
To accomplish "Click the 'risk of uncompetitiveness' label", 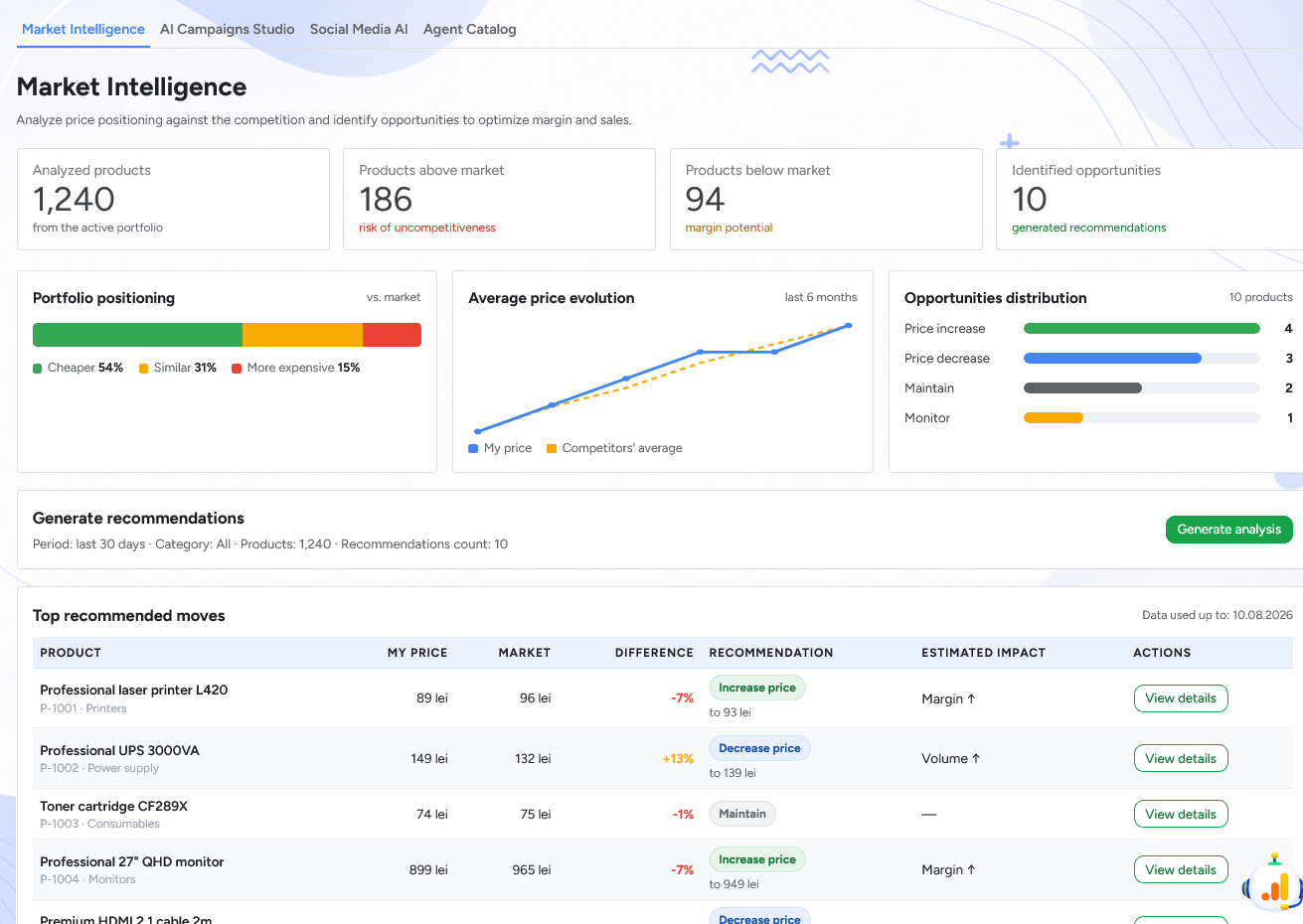I will (x=427, y=228).
